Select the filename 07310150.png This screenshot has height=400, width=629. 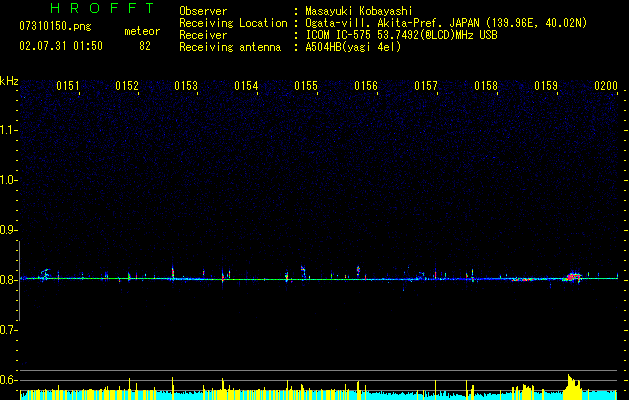point(55,27)
